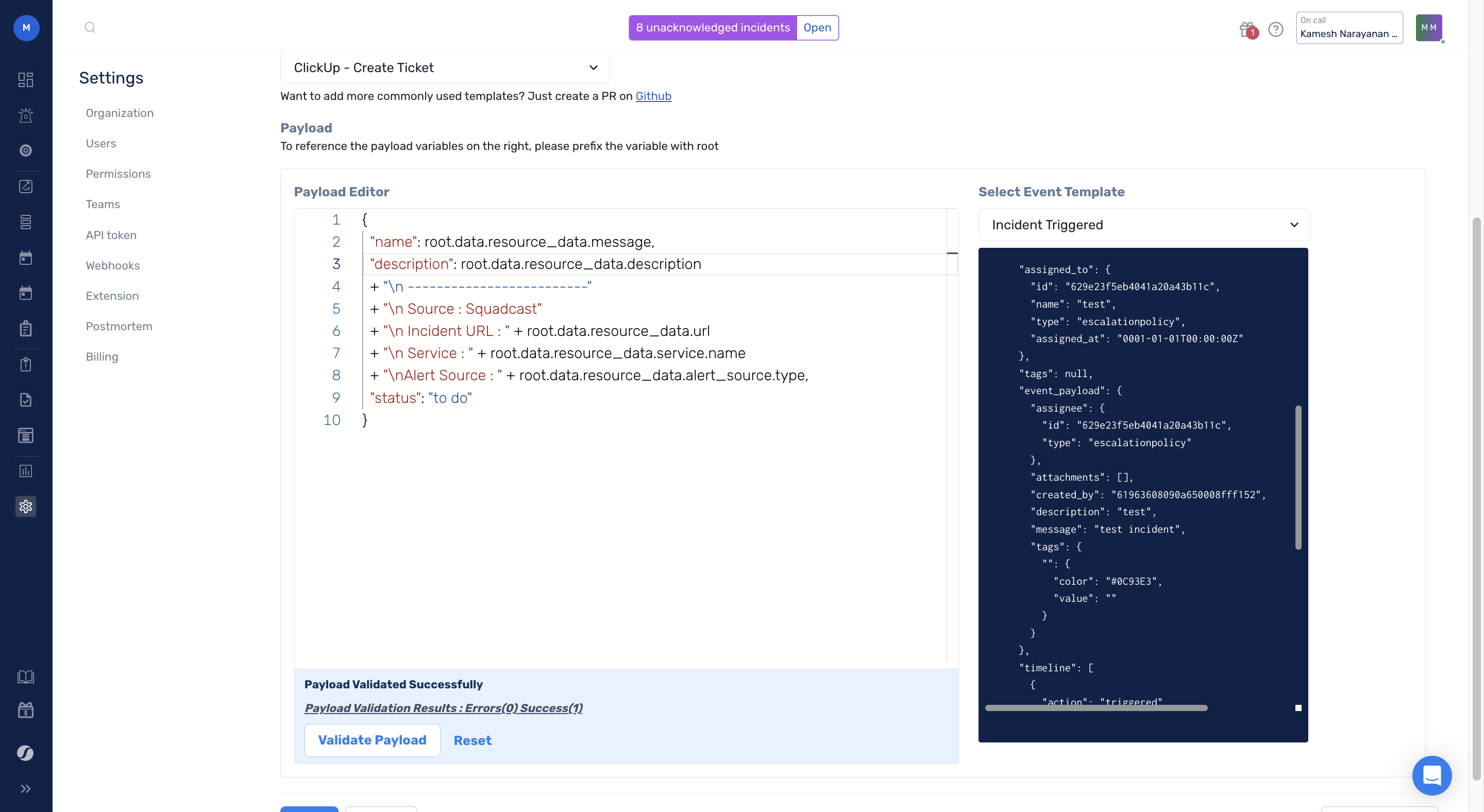This screenshot has height=812, width=1484.
Task: Click Reset in payload editor
Action: (x=473, y=740)
